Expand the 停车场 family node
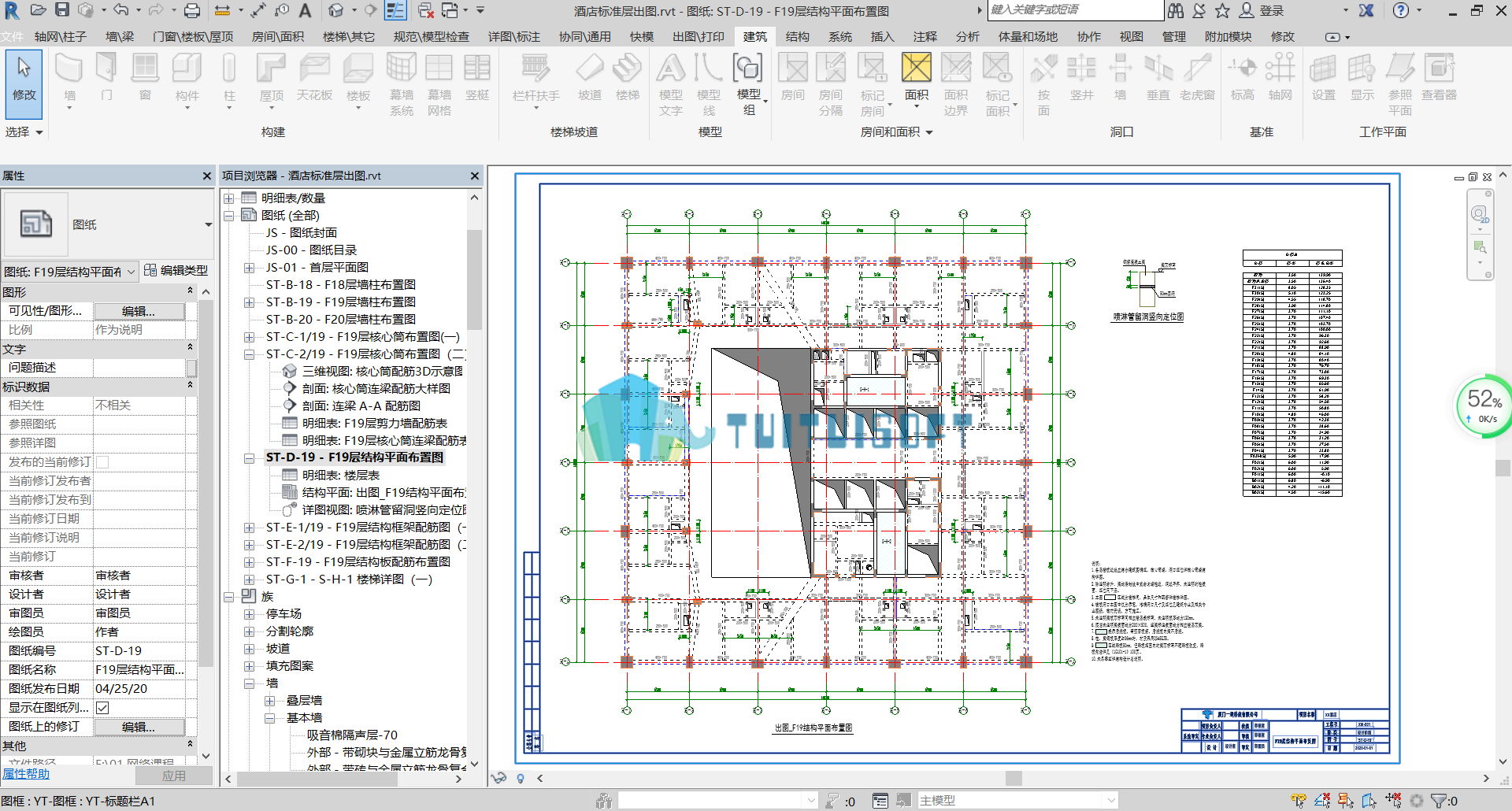Screen dimensions: 1512x811 (x=250, y=614)
